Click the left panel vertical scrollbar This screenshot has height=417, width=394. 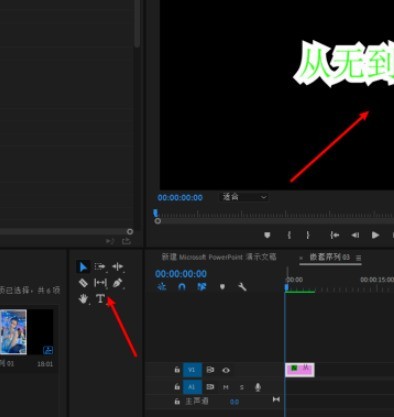[x=137, y=24]
